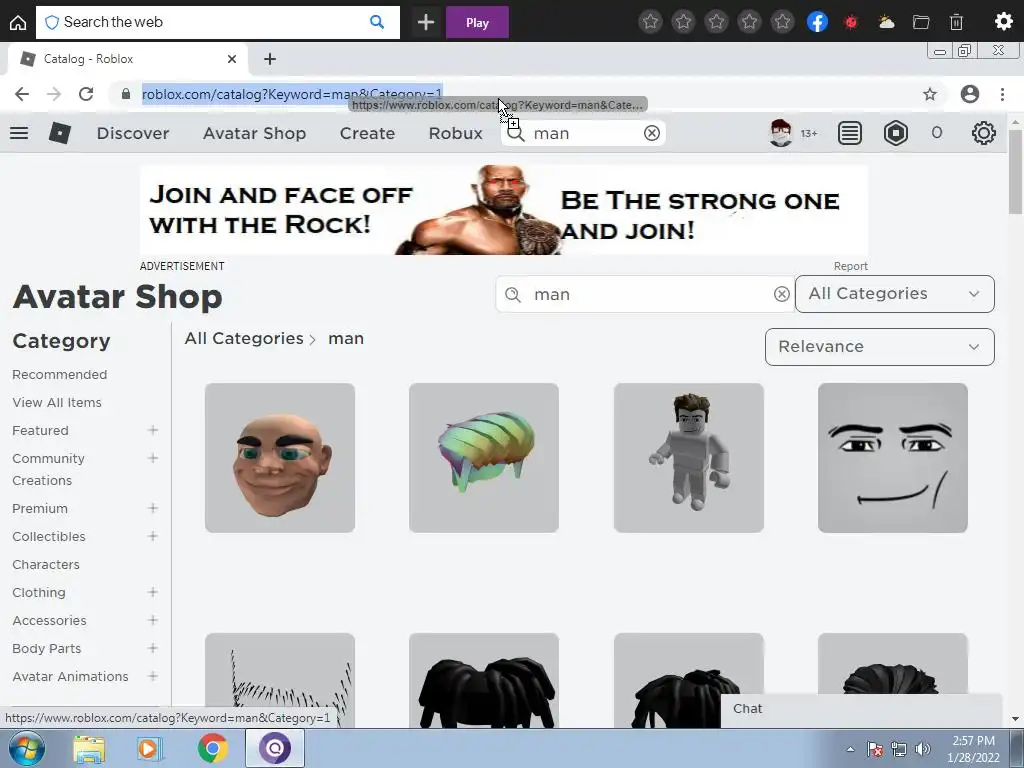Click the trash bin icon in top toolbar

point(956,22)
